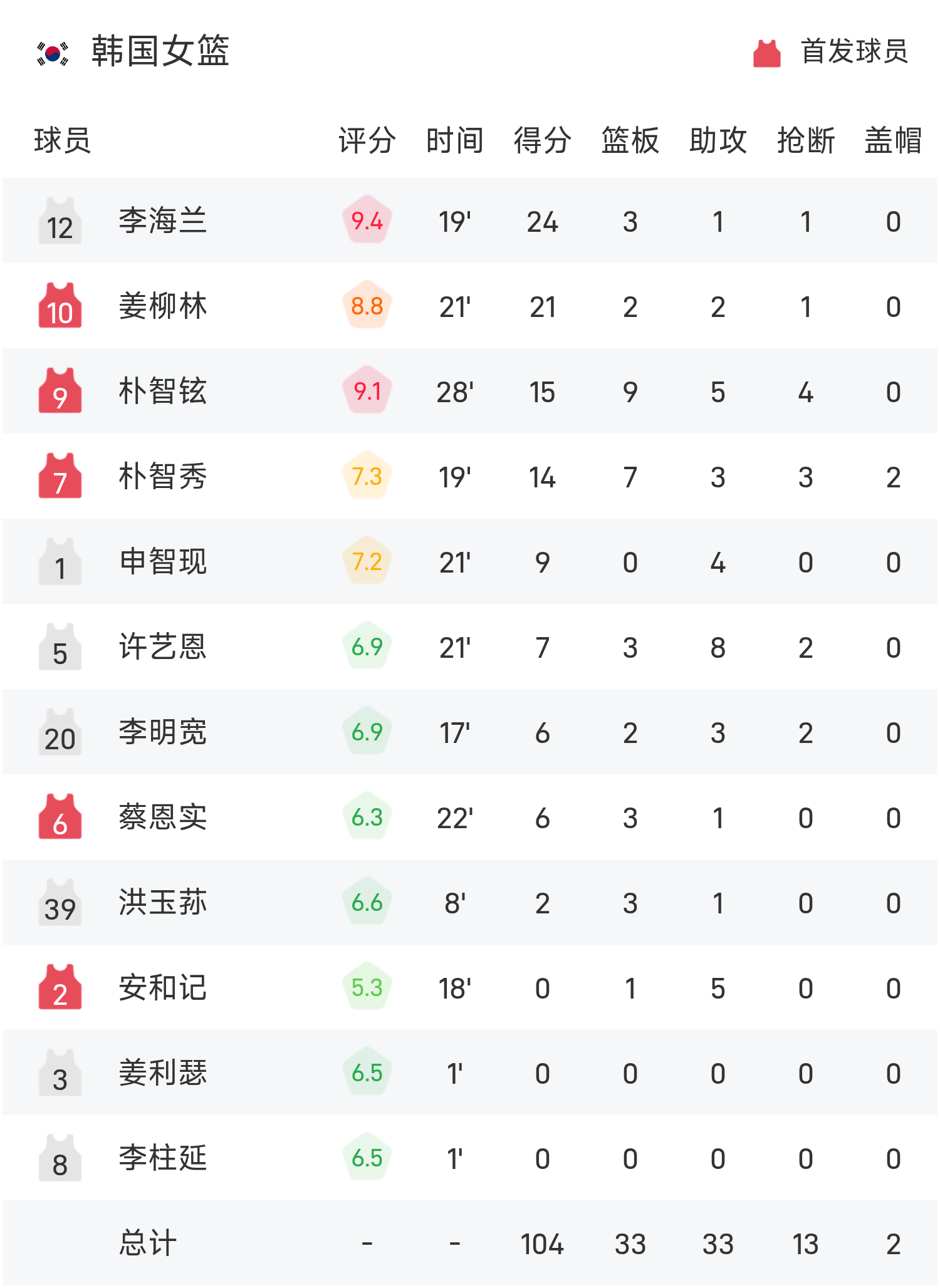Select the 总计 totals row
940x1288 pixels.
(x=470, y=1243)
